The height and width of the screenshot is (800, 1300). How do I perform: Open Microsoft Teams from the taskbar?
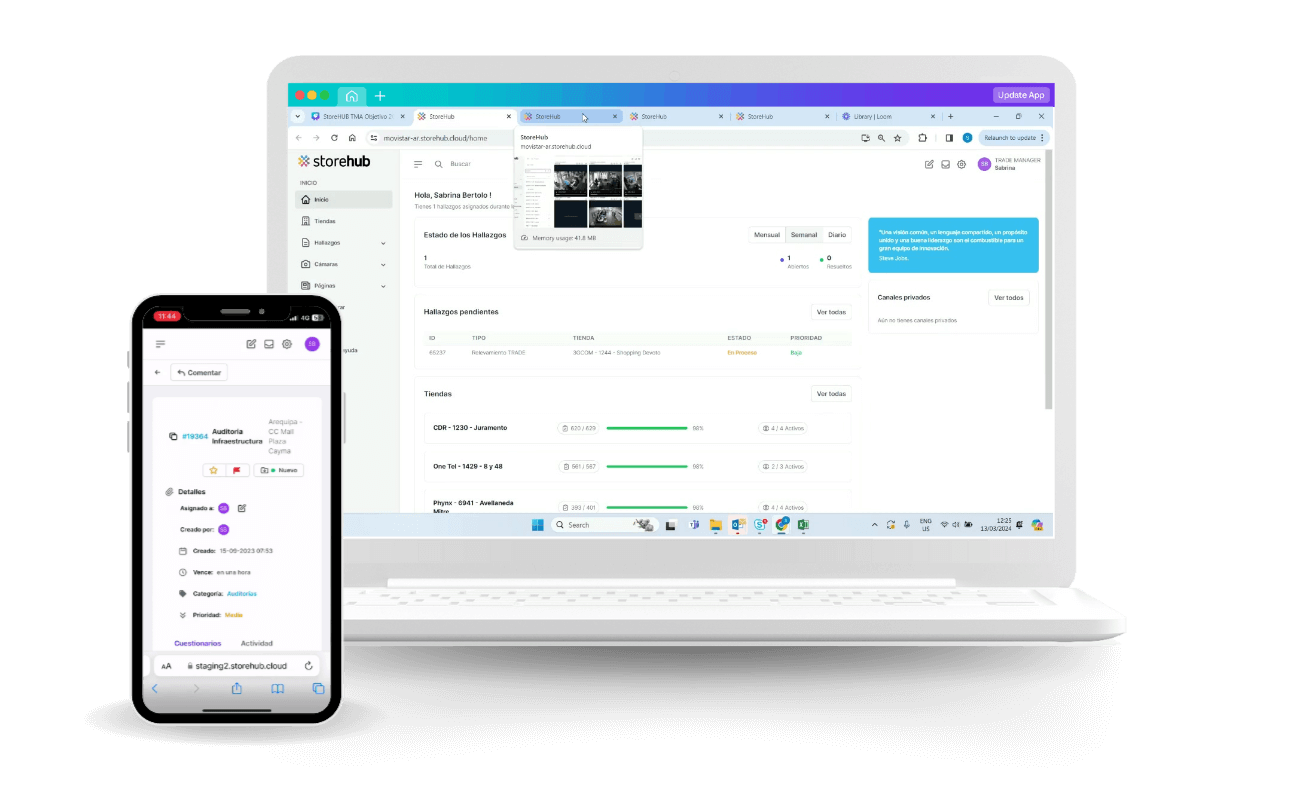pyautogui.click(x=694, y=525)
